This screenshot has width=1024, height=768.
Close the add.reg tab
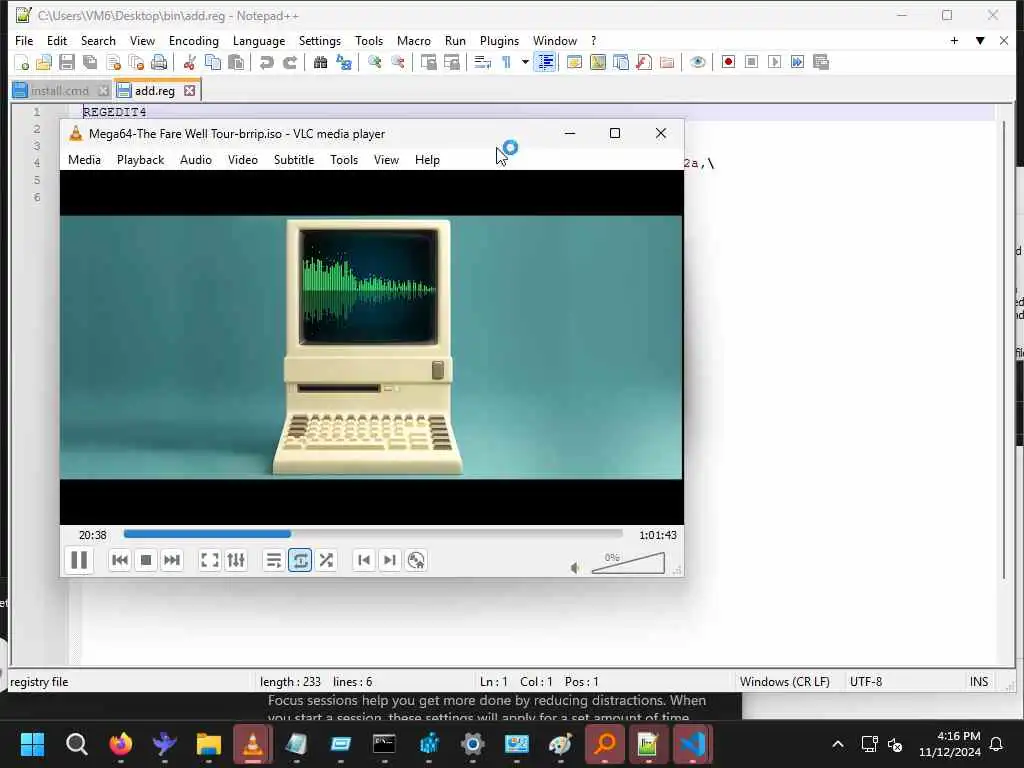[x=189, y=91]
